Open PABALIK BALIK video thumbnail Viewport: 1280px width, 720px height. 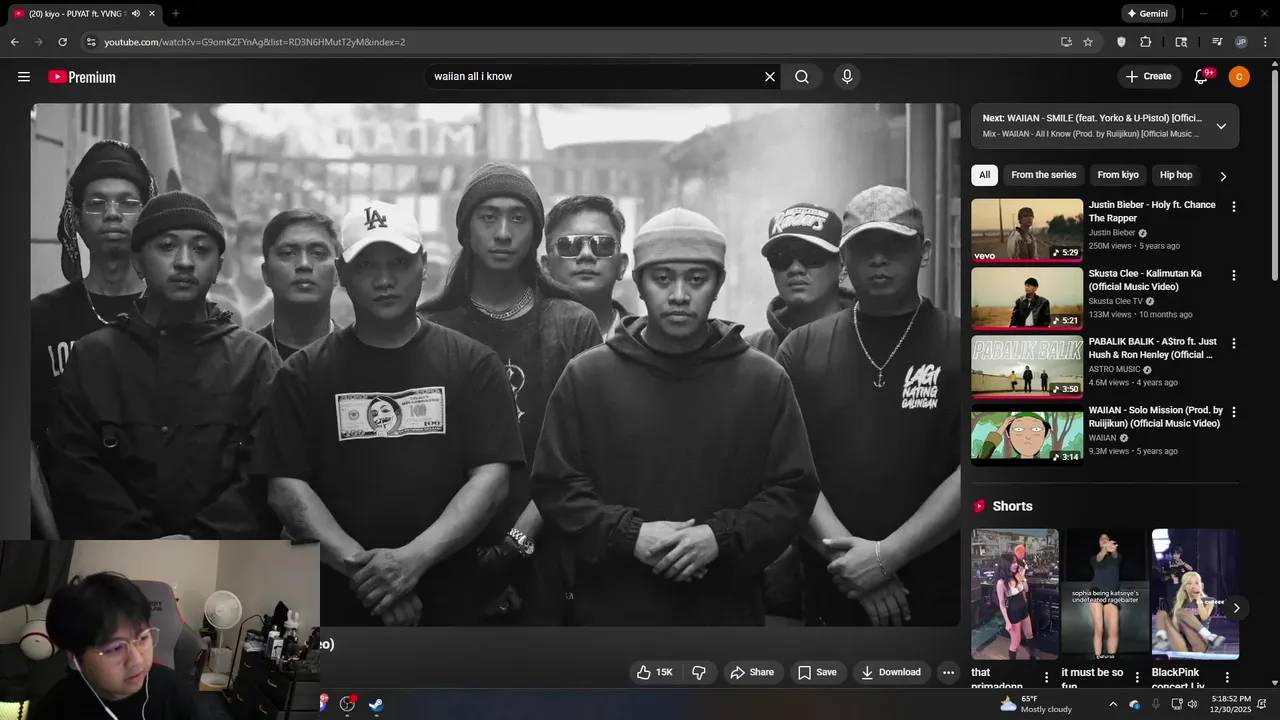[x=1027, y=366]
